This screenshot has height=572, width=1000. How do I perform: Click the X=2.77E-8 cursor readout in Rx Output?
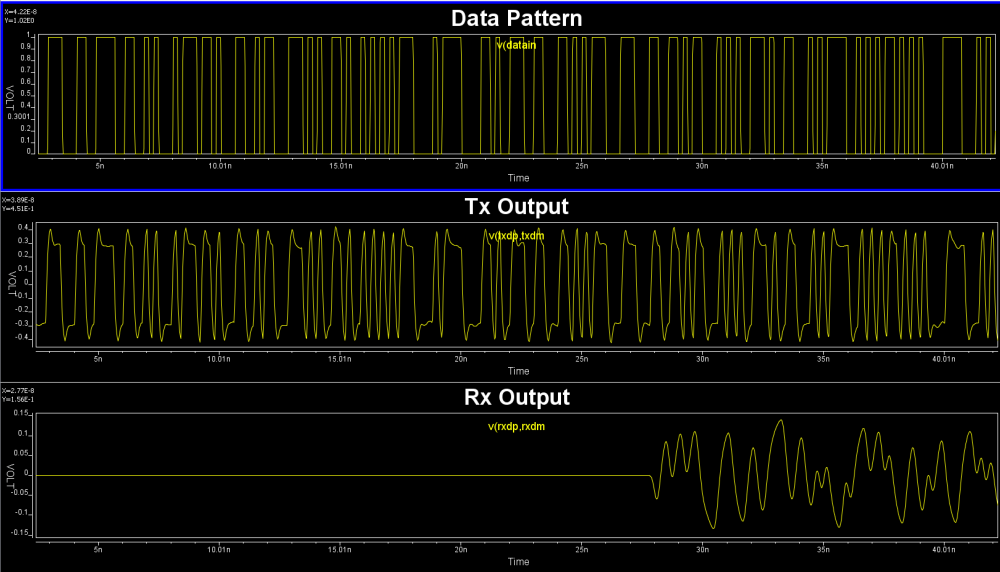pos(19,390)
